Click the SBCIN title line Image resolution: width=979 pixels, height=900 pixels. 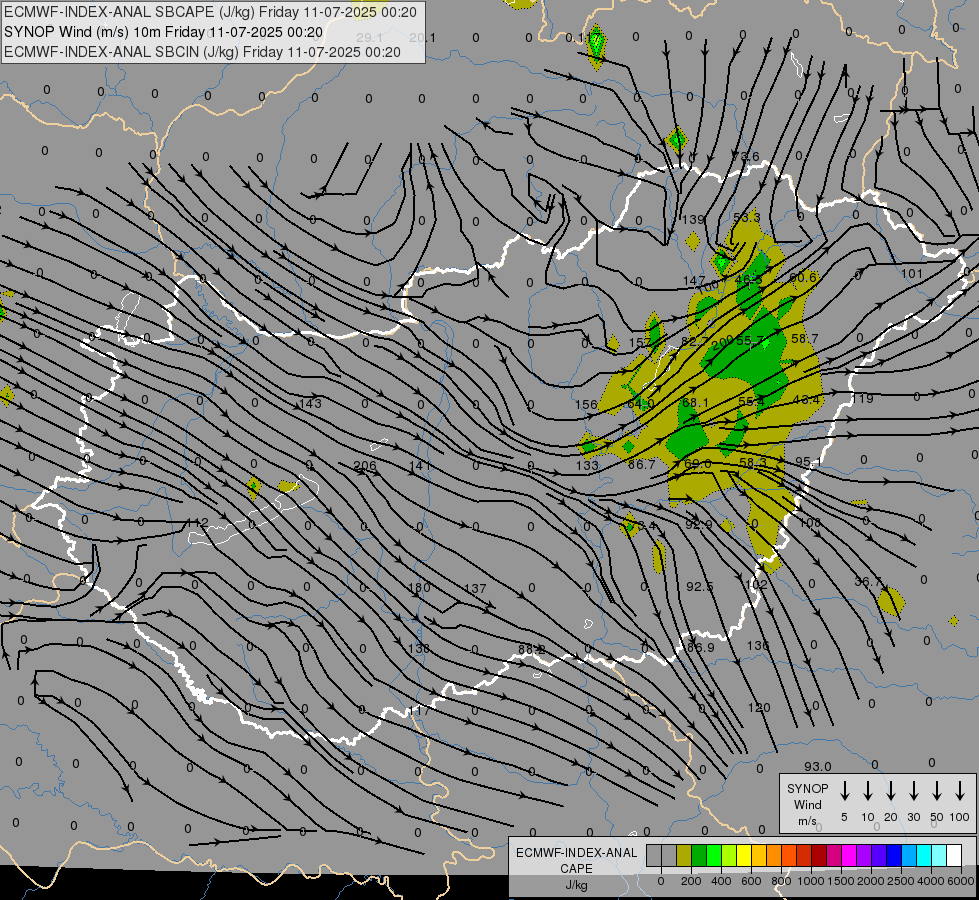pyautogui.click(x=202, y=52)
